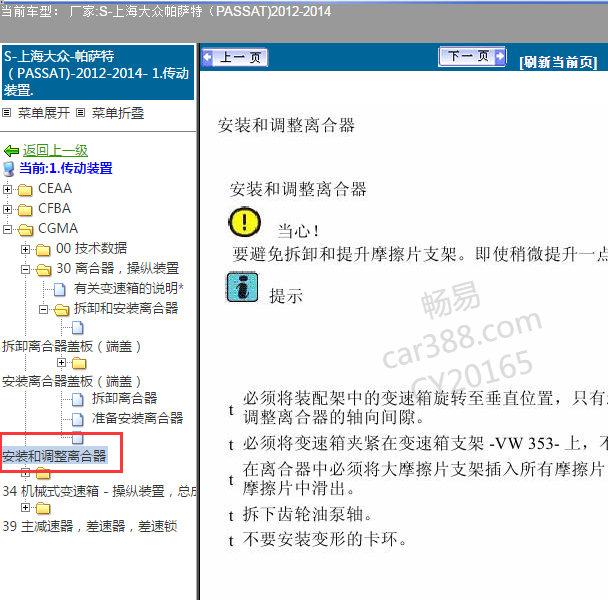
Task: Collapse all menus via 菜单折叠
Action: point(118,113)
